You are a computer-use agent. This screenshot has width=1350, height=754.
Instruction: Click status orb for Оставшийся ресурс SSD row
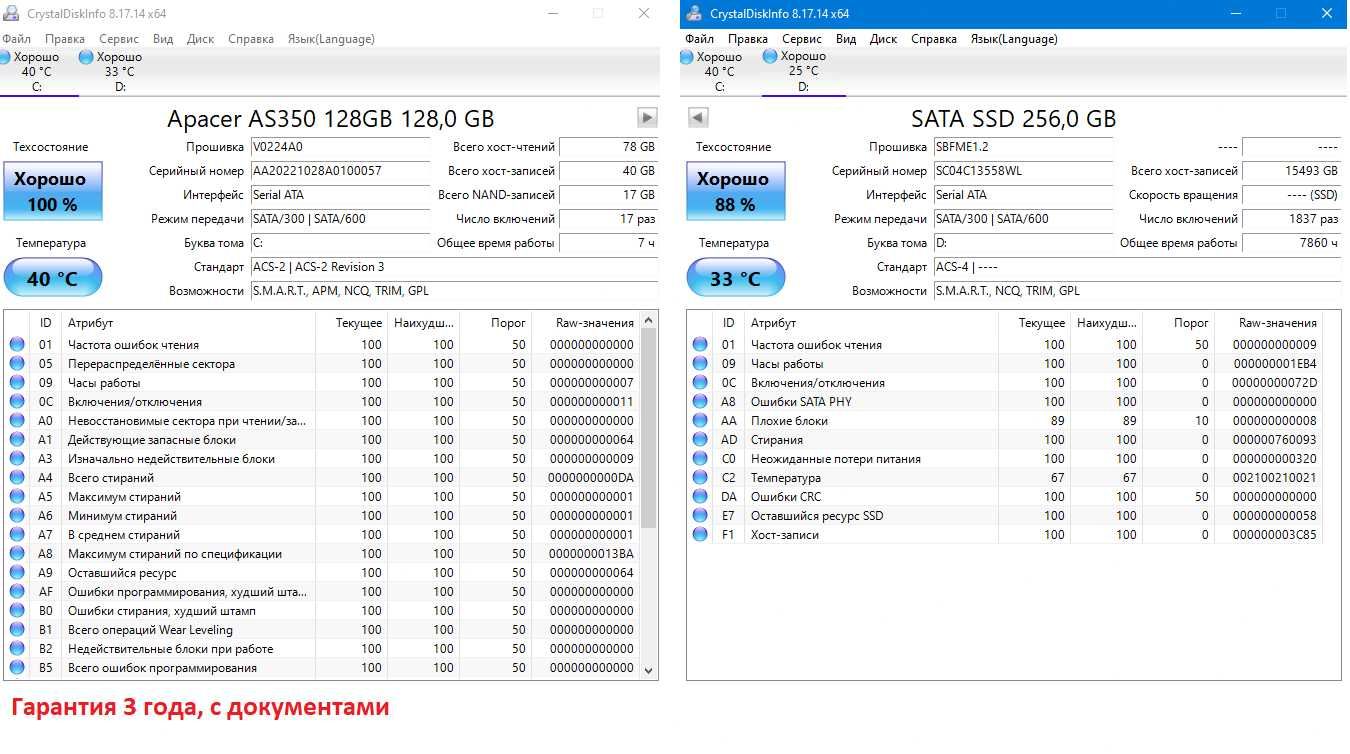coord(700,516)
